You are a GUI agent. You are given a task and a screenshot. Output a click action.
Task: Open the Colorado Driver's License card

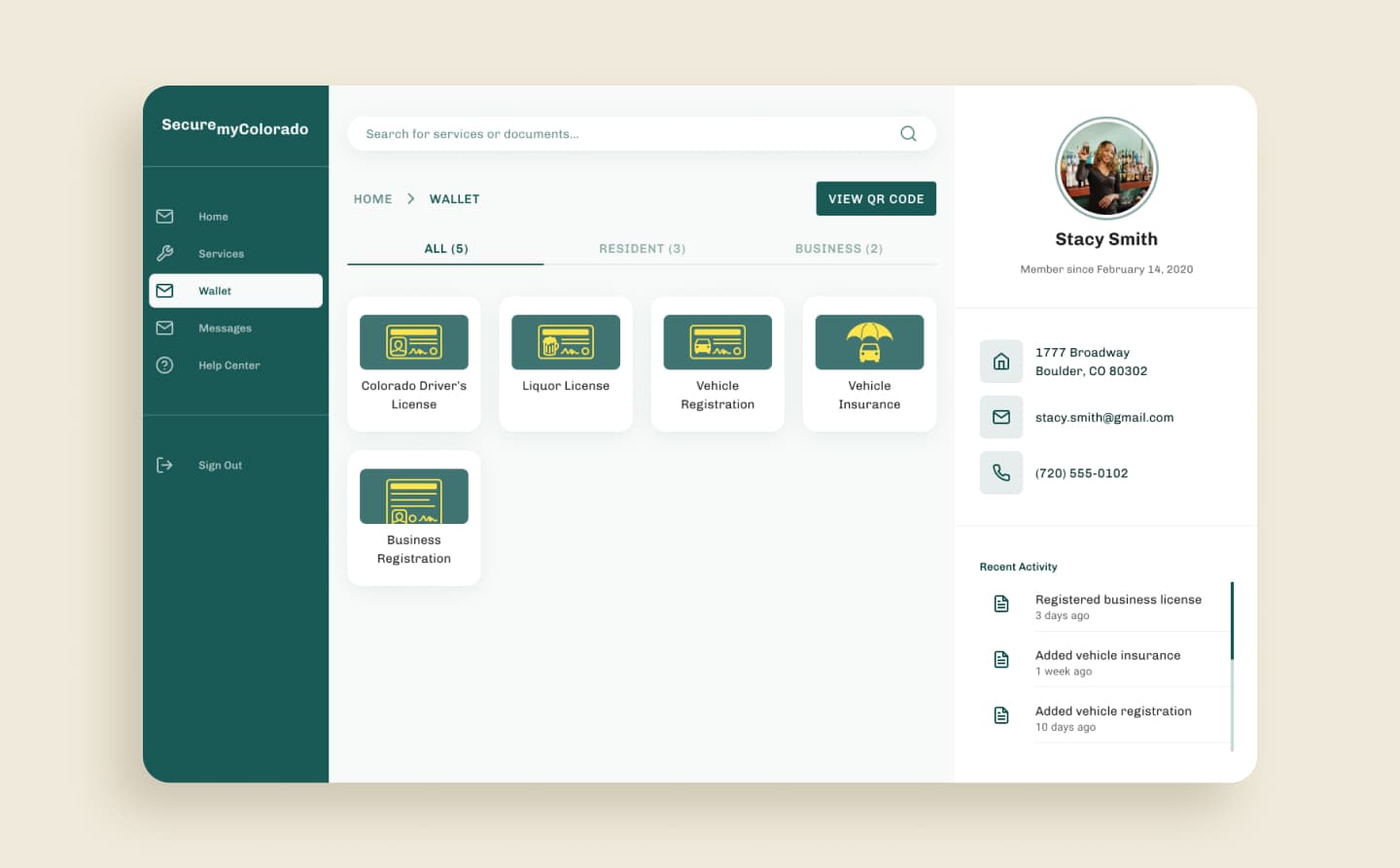[413, 364]
